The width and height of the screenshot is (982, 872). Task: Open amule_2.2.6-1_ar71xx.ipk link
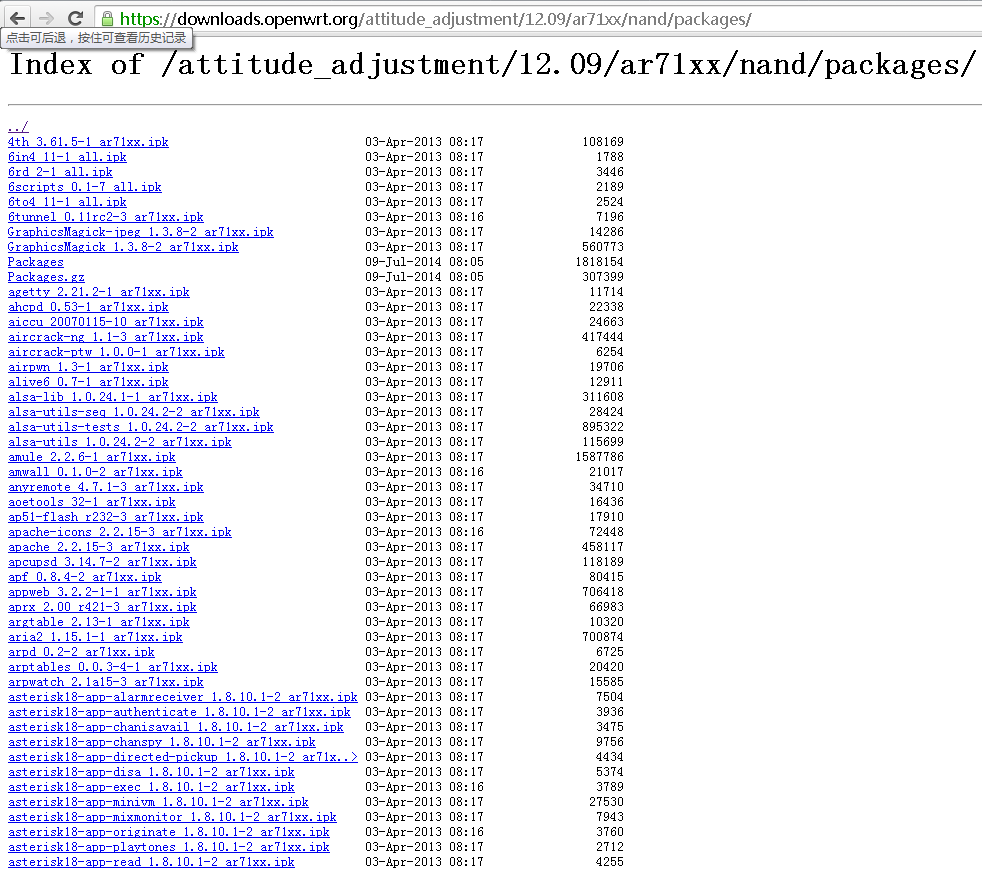point(92,457)
